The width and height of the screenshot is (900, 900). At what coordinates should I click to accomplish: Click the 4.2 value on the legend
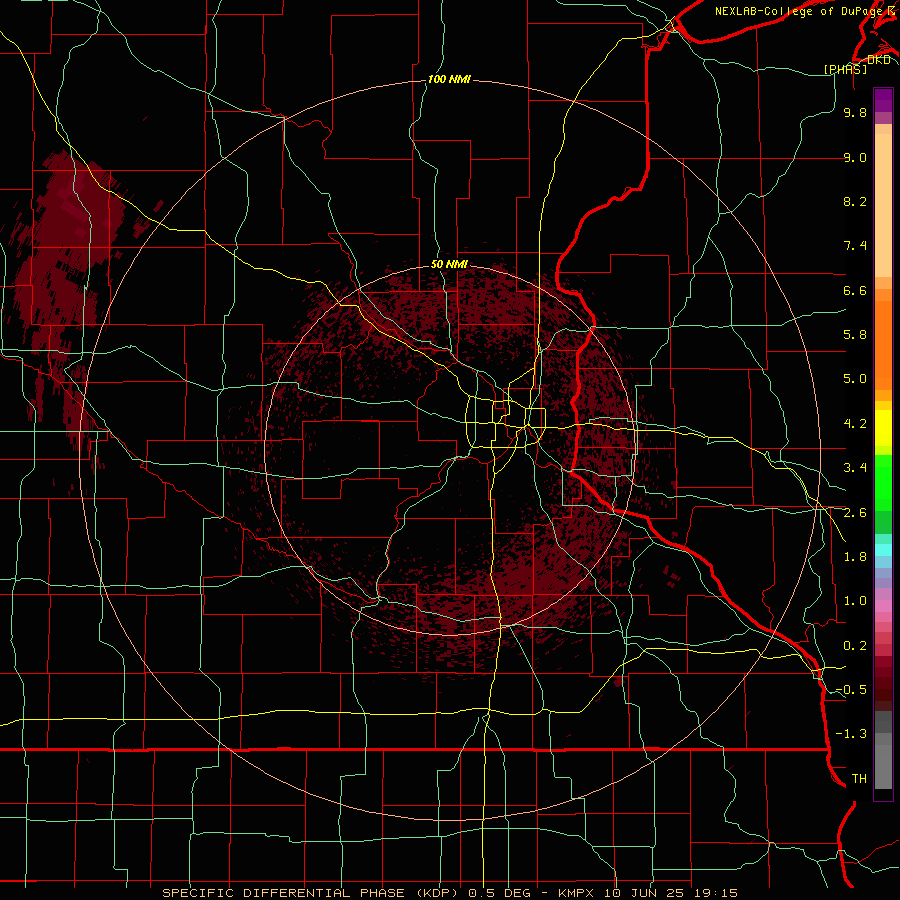tap(855, 424)
